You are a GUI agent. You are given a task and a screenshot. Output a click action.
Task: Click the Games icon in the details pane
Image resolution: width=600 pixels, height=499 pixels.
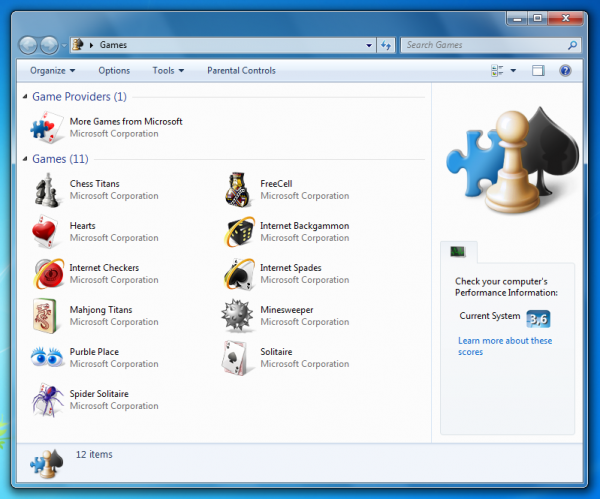pos(47,463)
